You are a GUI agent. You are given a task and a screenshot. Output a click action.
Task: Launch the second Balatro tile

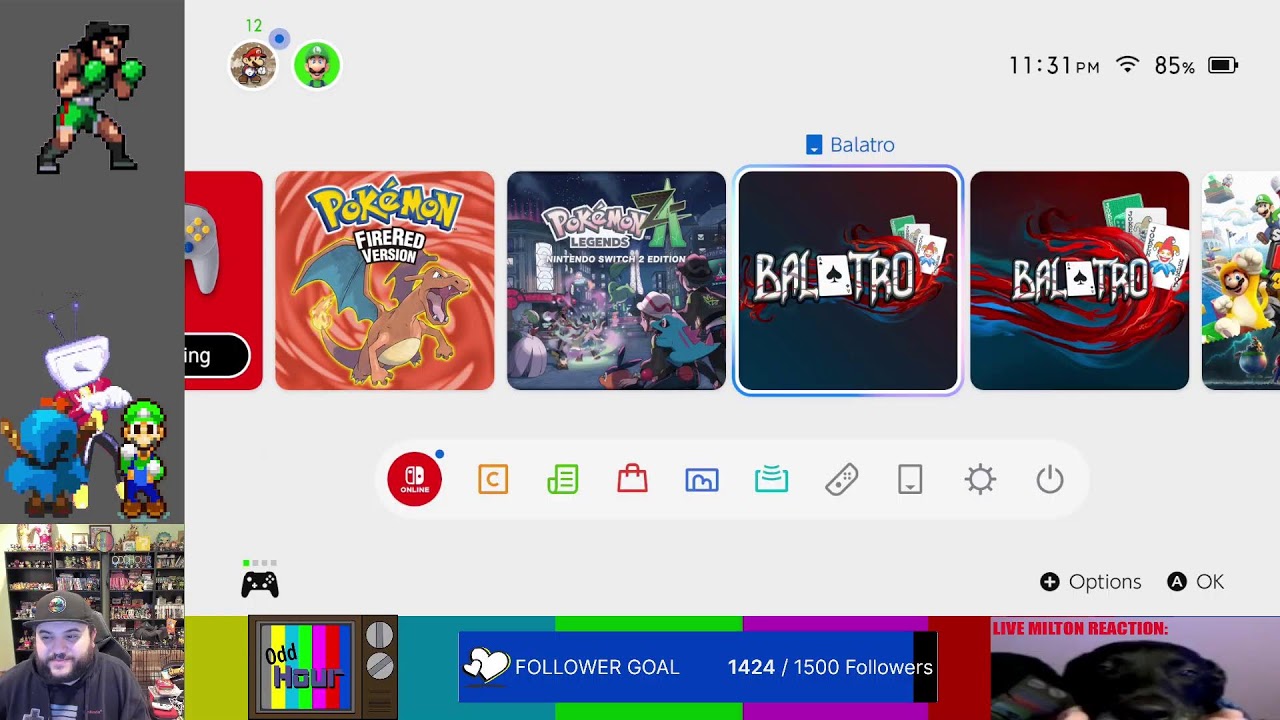[1080, 281]
